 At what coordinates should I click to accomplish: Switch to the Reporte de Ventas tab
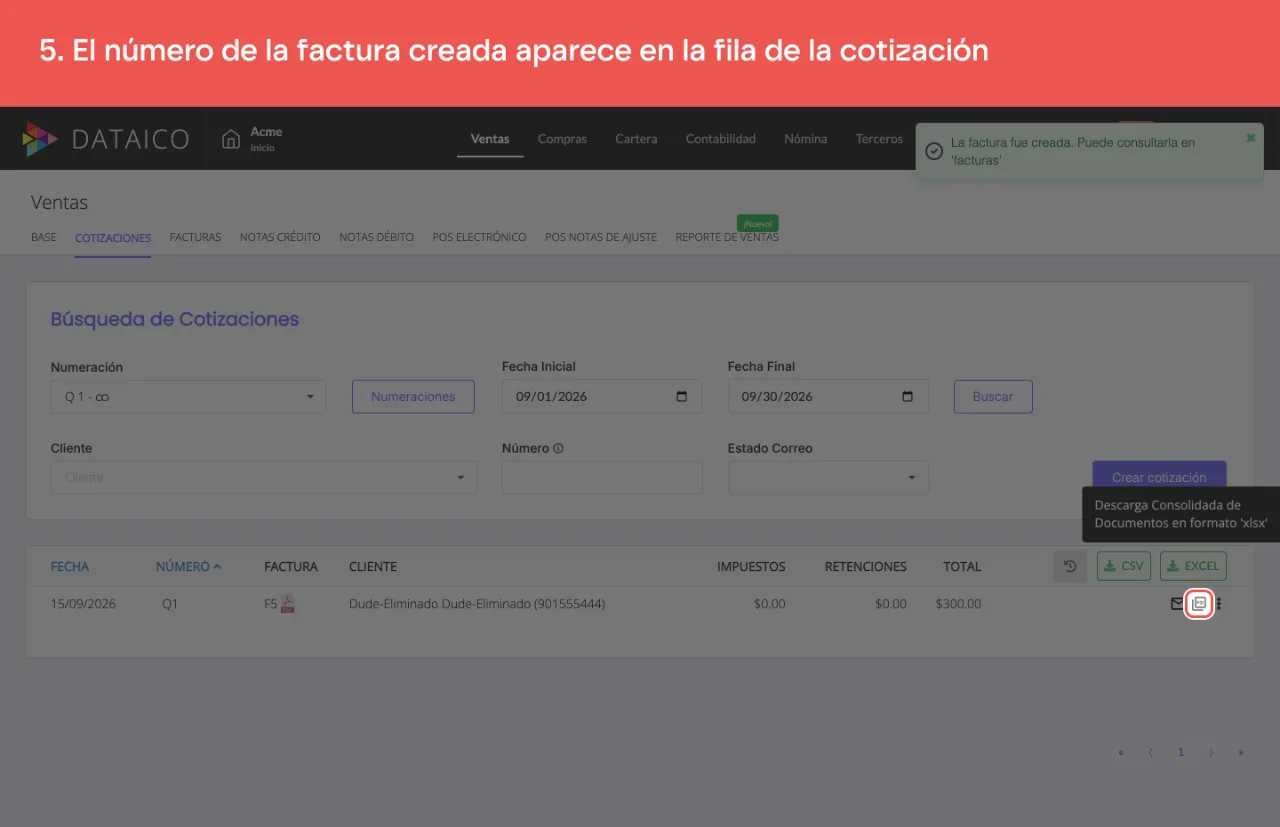[727, 238]
